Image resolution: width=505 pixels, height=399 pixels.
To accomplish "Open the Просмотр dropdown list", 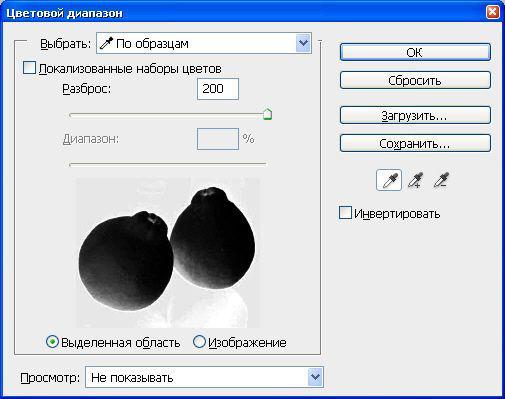I will 204,377.
